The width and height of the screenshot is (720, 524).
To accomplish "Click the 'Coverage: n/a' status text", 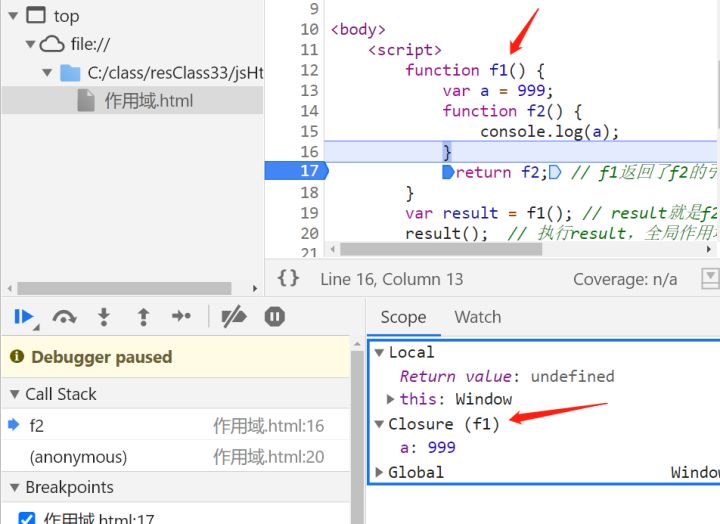I will coord(625,279).
